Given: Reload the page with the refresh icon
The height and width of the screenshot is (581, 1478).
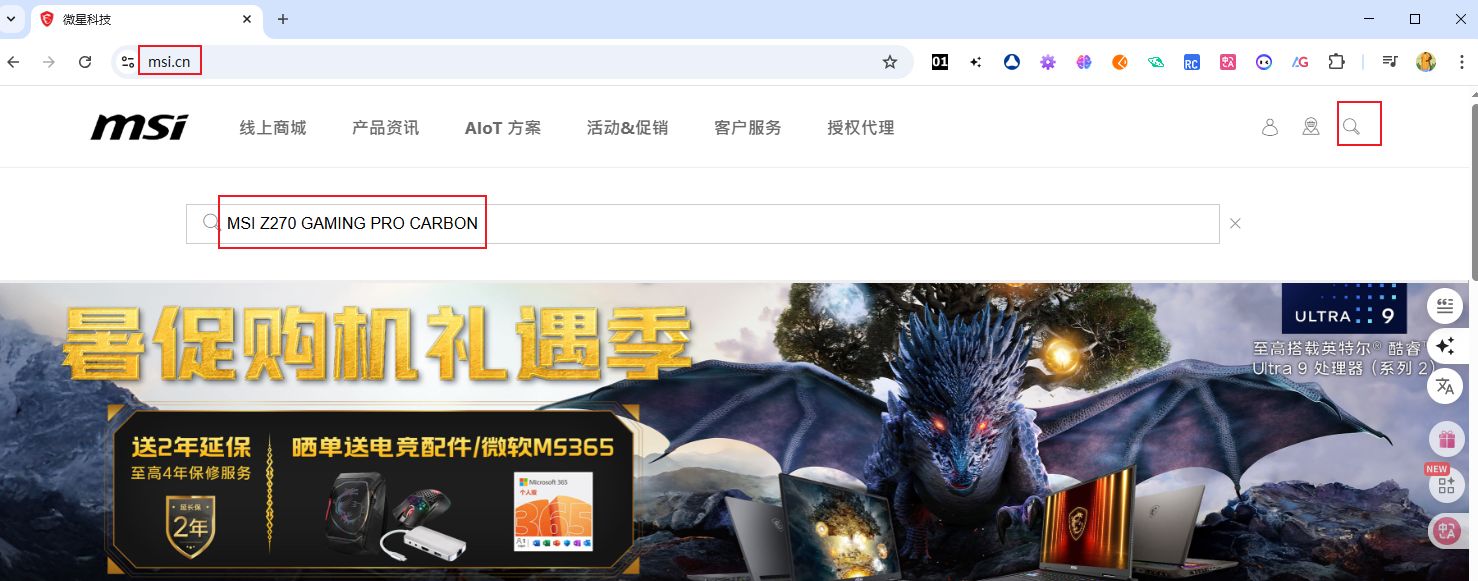Looking at the screenshot, I should tap(85, 62).
